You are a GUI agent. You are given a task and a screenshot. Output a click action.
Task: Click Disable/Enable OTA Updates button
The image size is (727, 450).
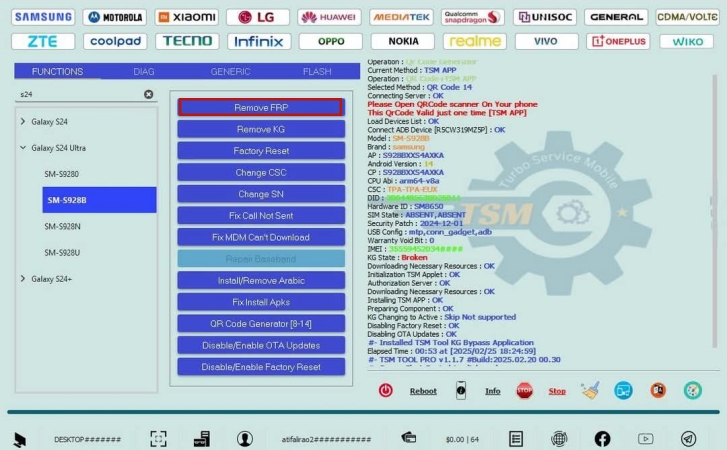[261, 345]
